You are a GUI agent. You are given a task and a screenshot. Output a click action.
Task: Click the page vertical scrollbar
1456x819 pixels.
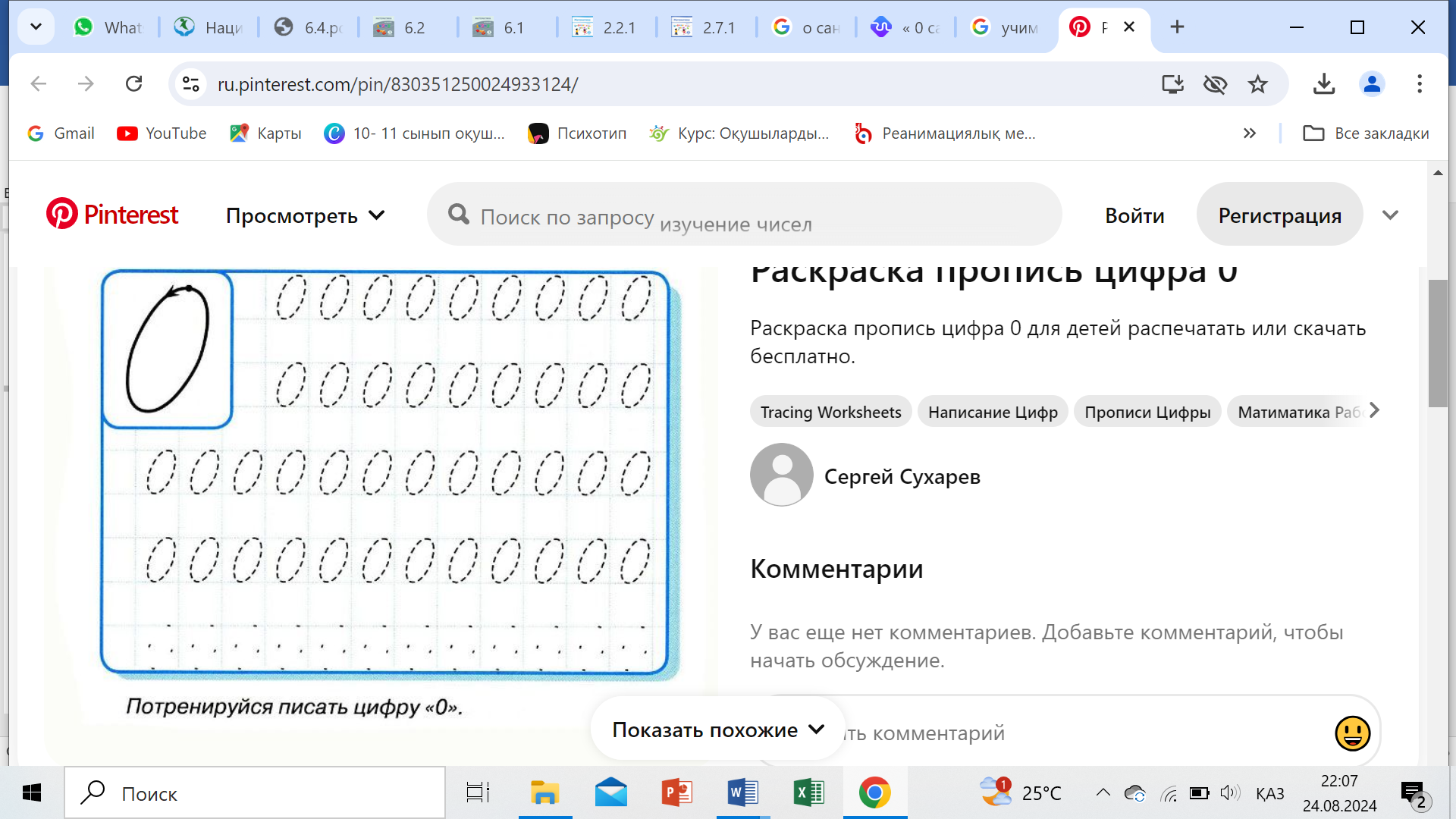[x=1437, y=344]
